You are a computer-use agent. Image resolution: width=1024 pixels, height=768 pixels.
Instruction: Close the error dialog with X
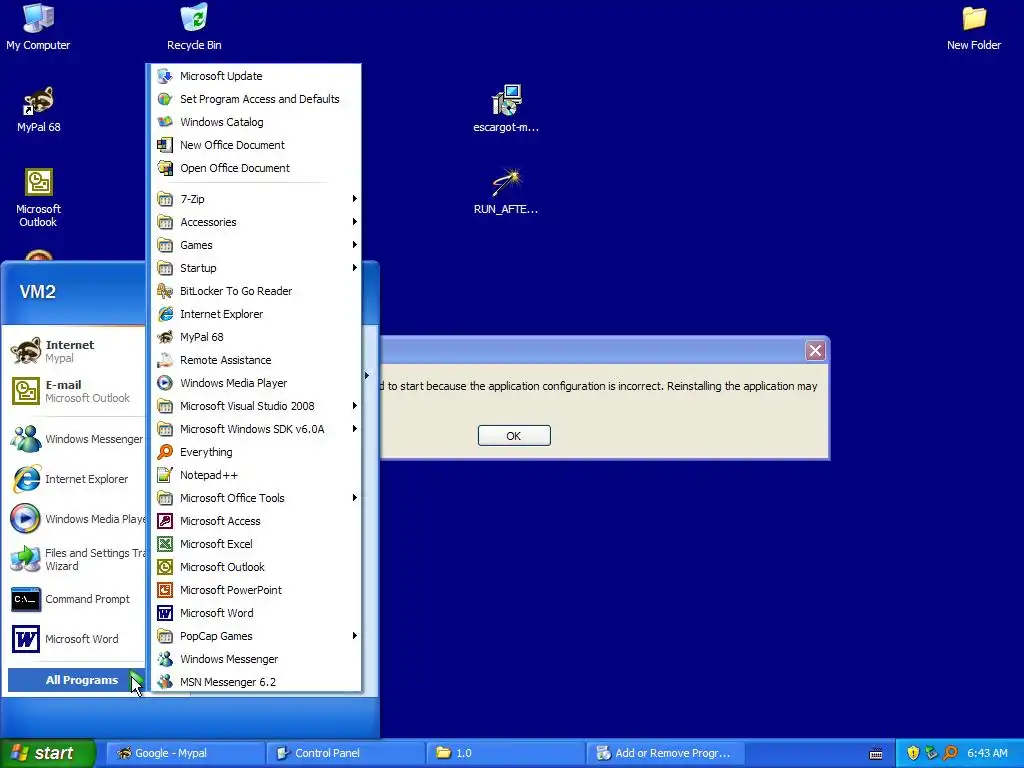pyautogui.click(x=815, y=351)
